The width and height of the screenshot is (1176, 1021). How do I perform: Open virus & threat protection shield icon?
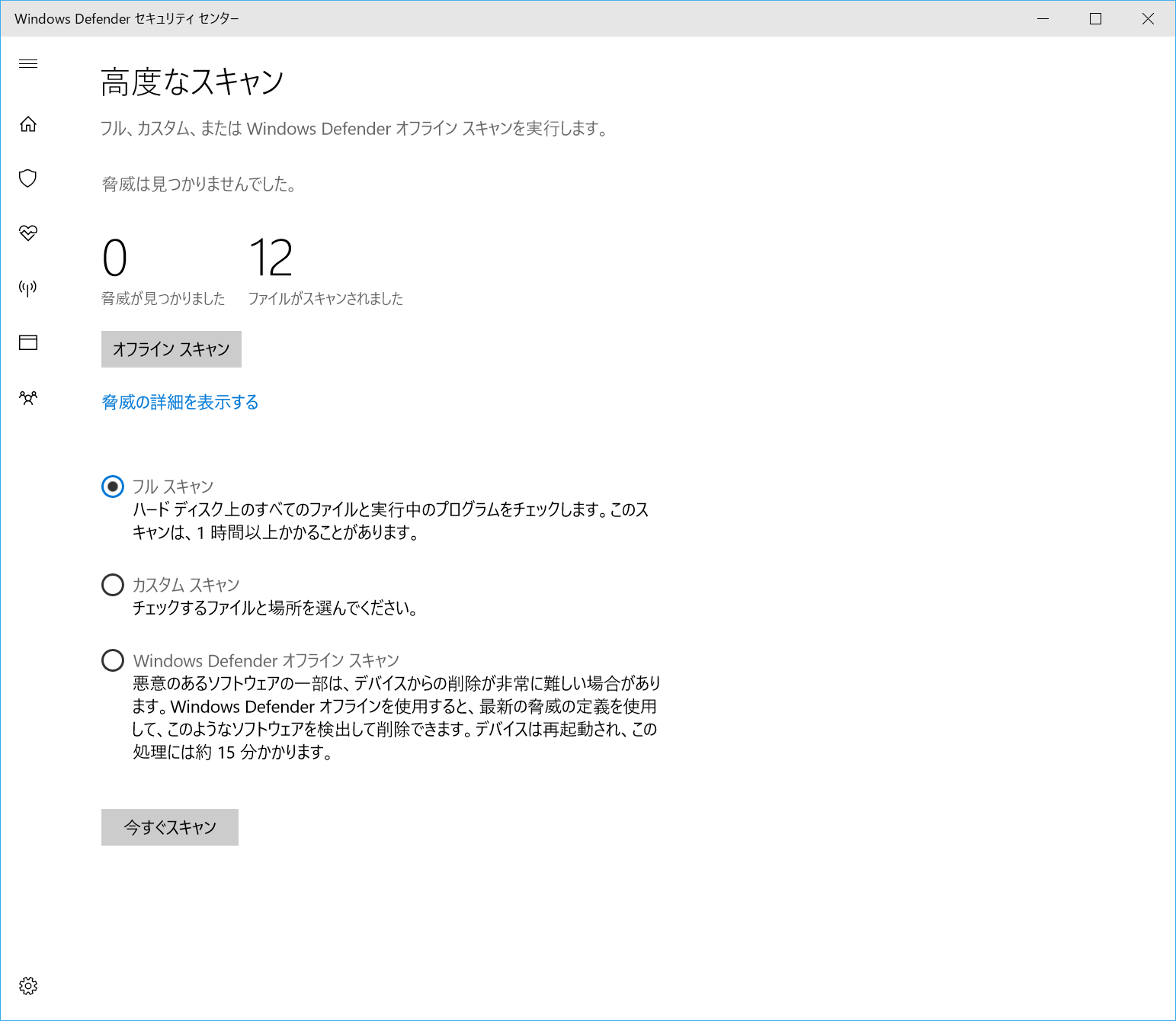tap(28, 178)
